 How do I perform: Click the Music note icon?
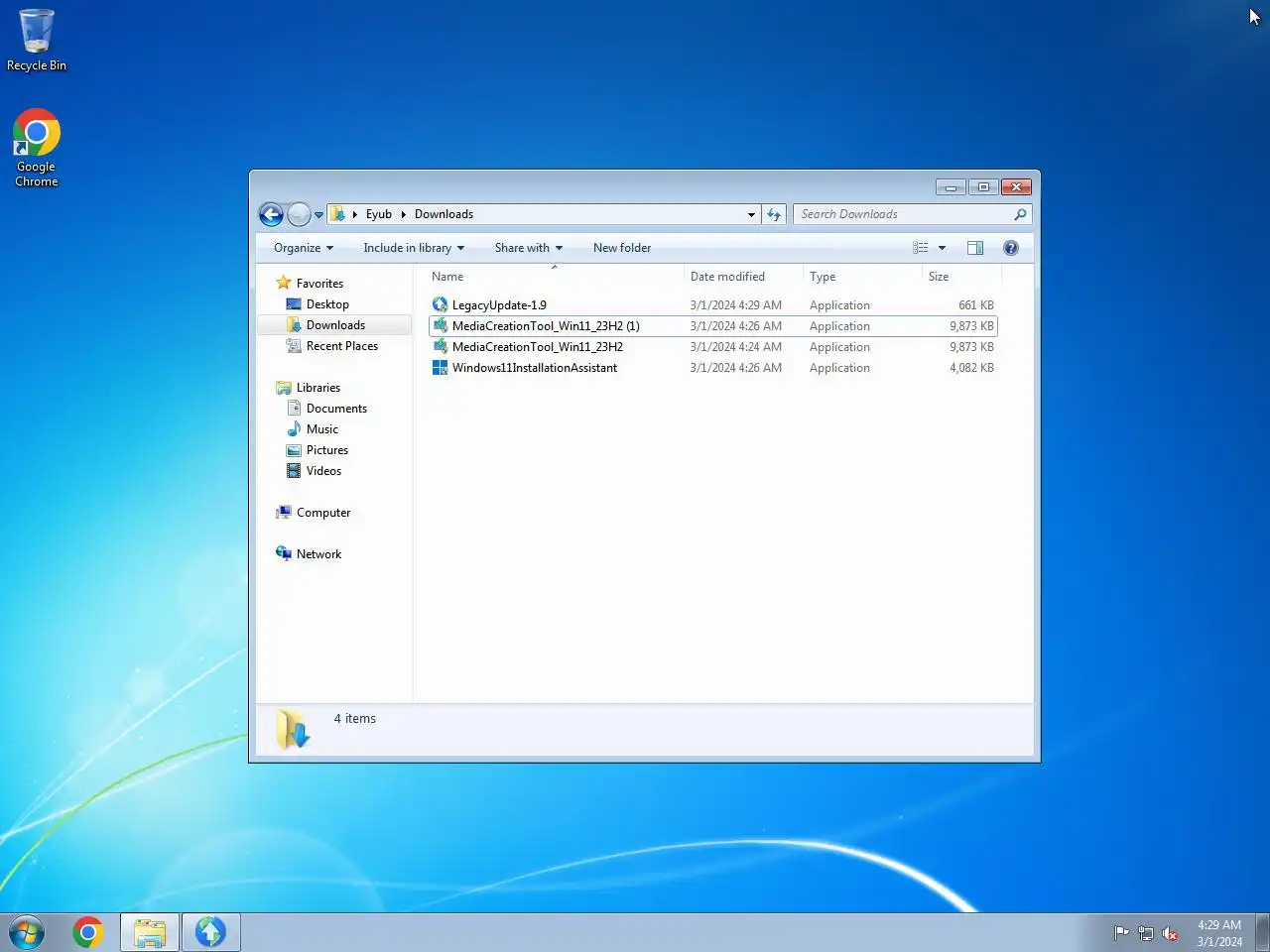(x=294, y=429)
